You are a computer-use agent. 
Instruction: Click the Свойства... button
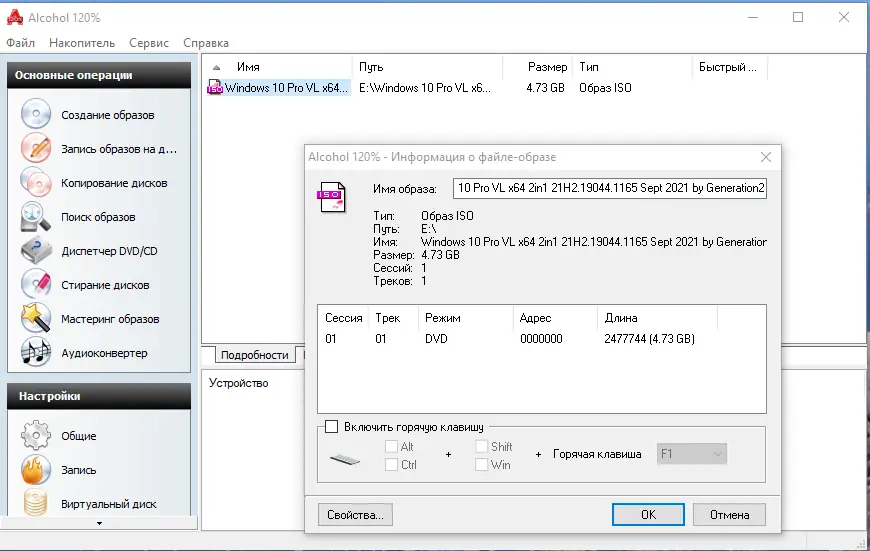click(355, 514)
